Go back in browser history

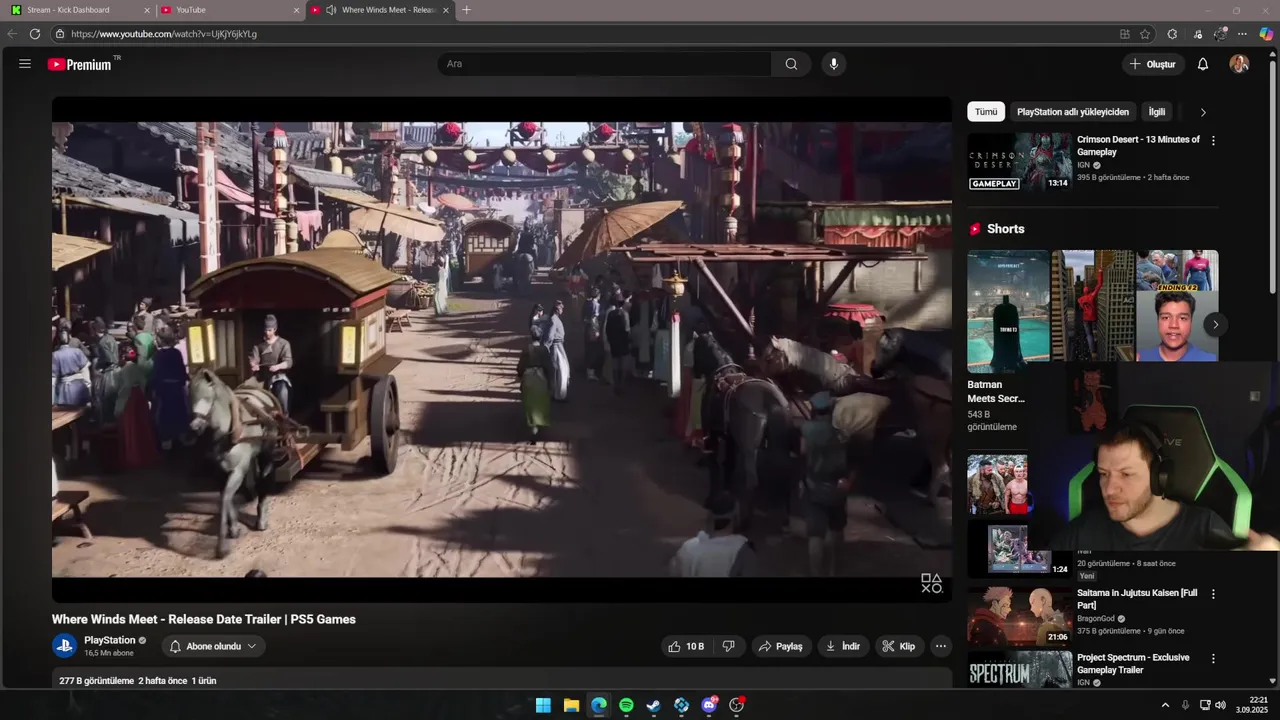[x=12, y=34]
